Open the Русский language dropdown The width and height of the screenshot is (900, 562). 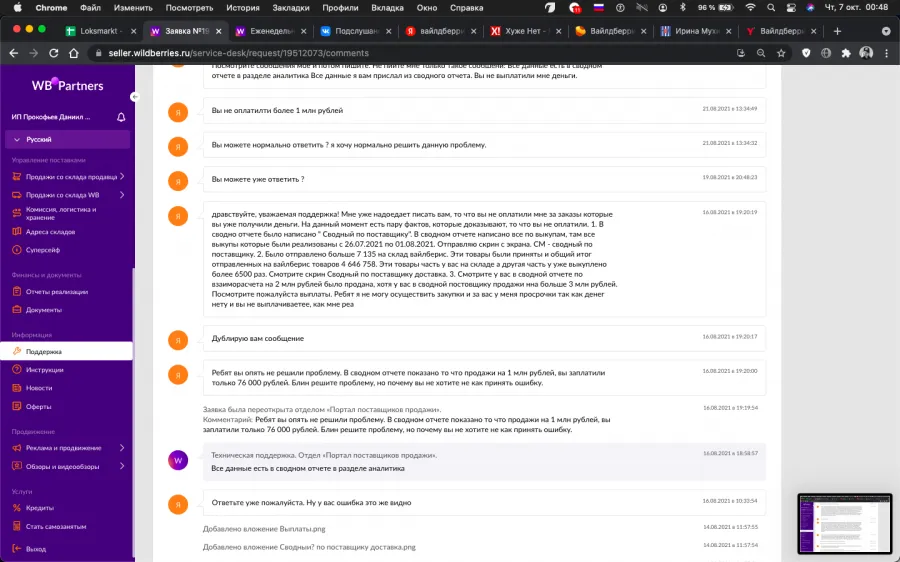click(68, 139)
